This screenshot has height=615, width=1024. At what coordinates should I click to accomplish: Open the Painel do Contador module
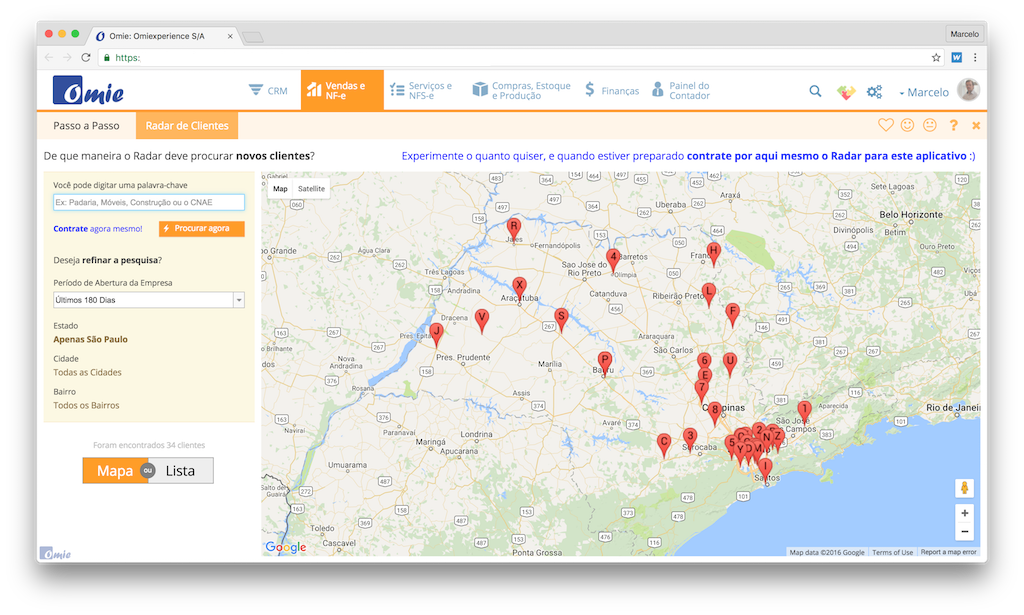click(x=681, y=91)
